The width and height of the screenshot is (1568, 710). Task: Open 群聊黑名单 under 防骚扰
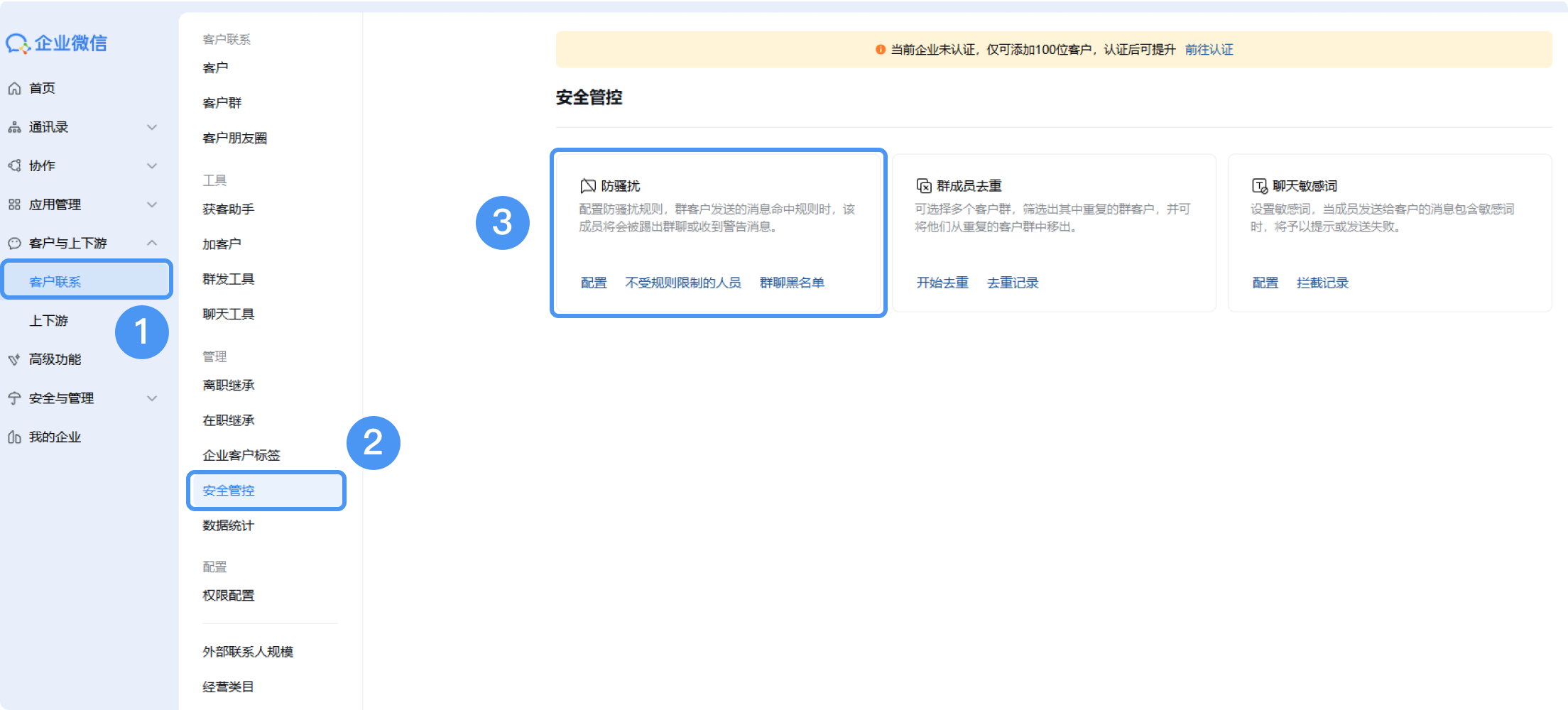[792, 283]
